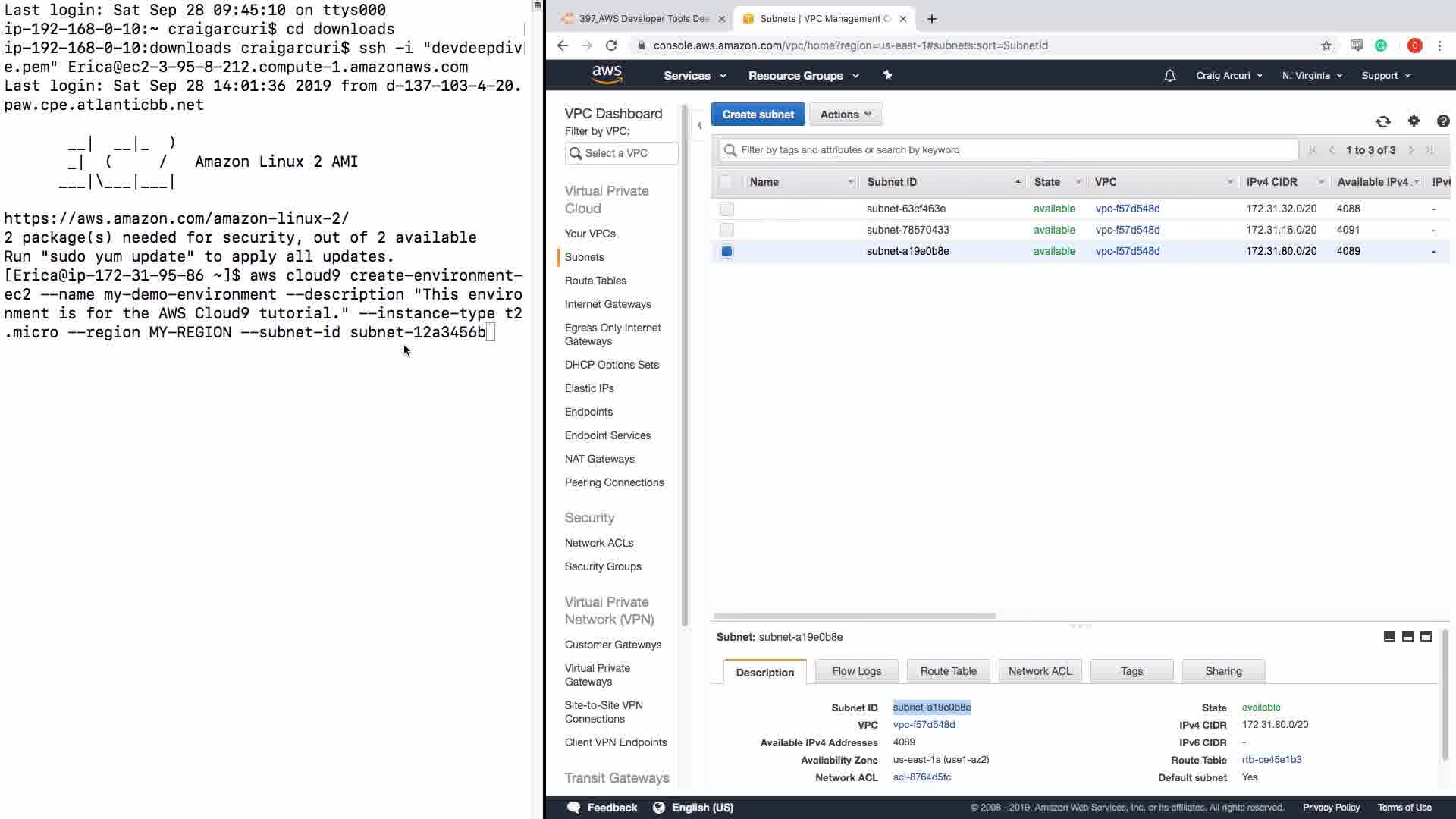
Task: Click the subnet filter search field
Action: click(x=1009, y=150)
